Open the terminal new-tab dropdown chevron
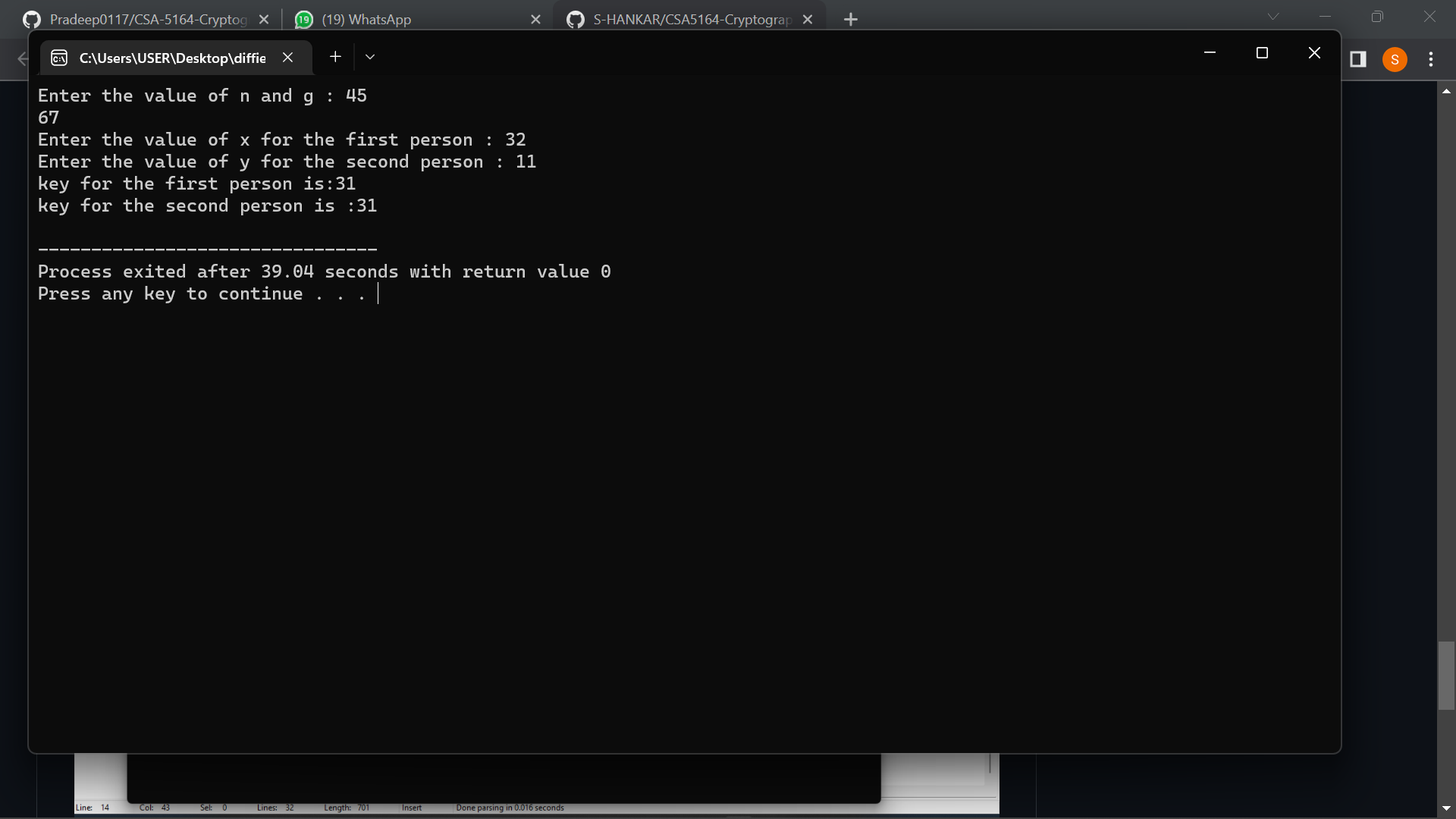Image resolution: width=1456 pixels, height=819 pixels. [x=370, y=57]
